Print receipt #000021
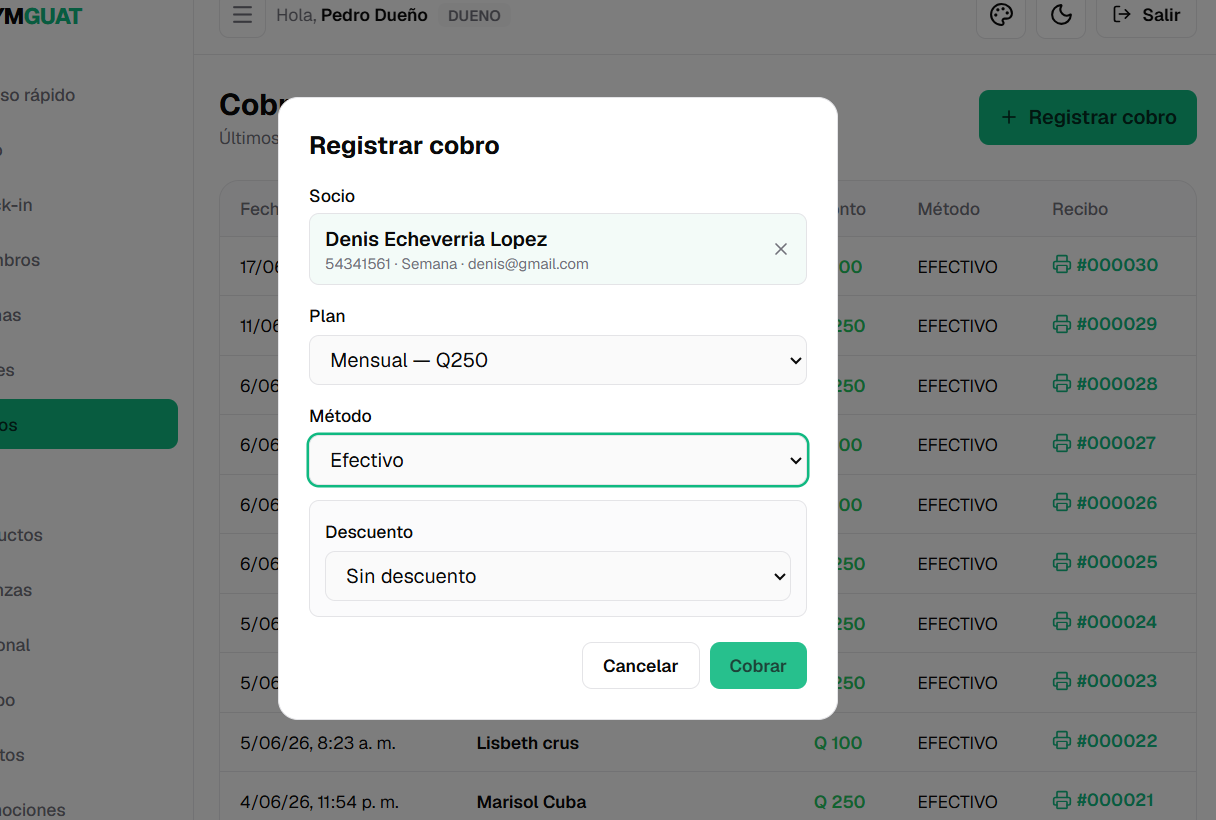 pyautogui.click(x=1105, y=800)
